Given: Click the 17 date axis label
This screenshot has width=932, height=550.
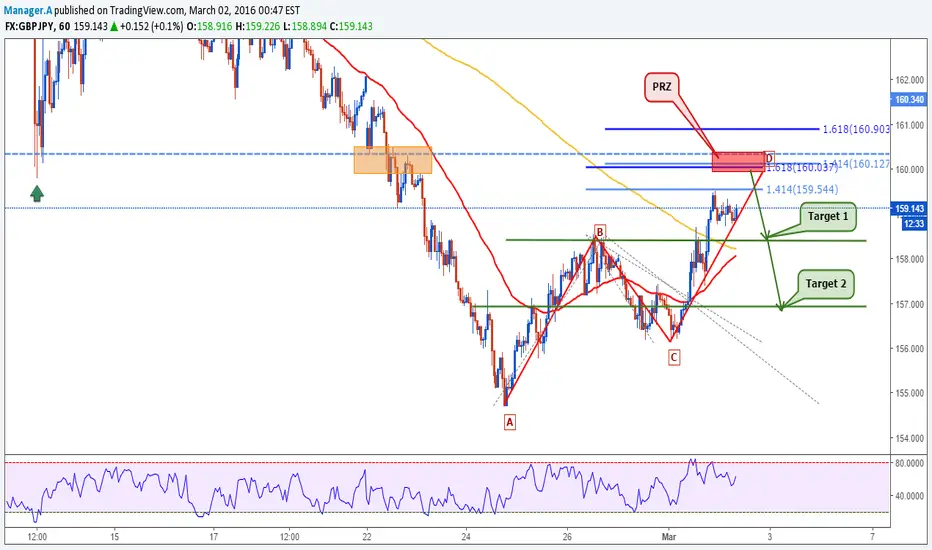Looking at the screenshot, I should (x=213, y=536).
